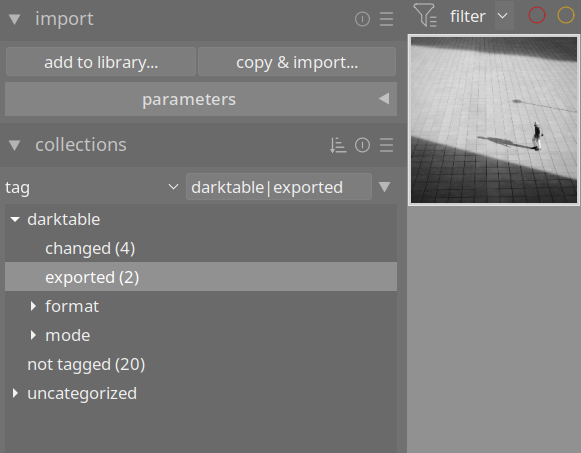Click the copy & import button
Image resolution: width=581 pixels, height=453 pixels.
(x=297, y=62)
